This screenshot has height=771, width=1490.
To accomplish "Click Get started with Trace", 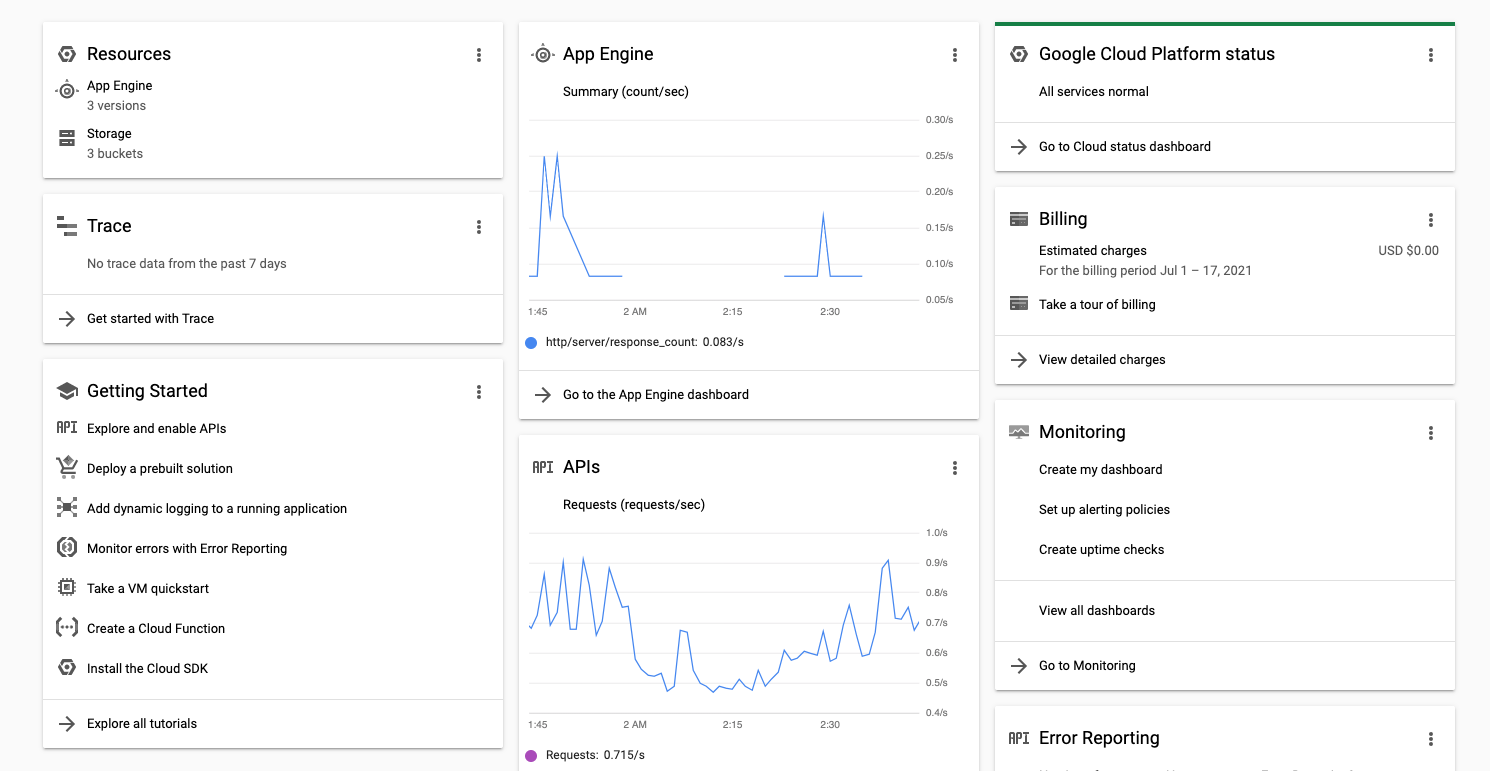I will click(151, 319).
